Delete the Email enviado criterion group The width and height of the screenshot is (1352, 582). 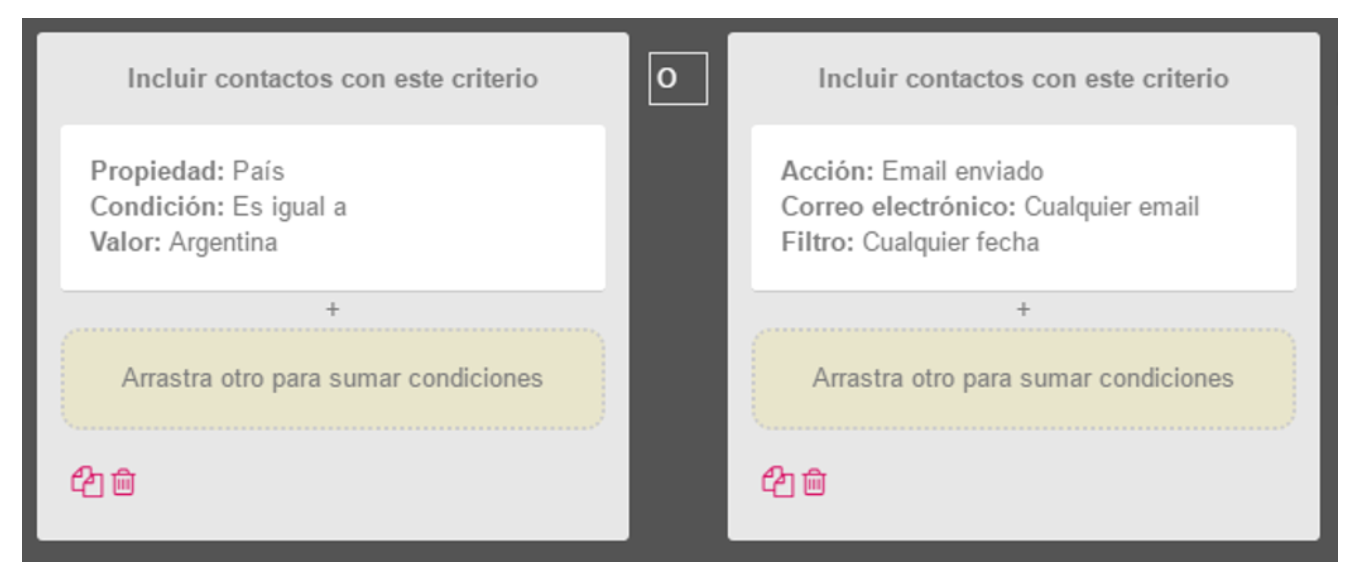click(x=815, y=483)
